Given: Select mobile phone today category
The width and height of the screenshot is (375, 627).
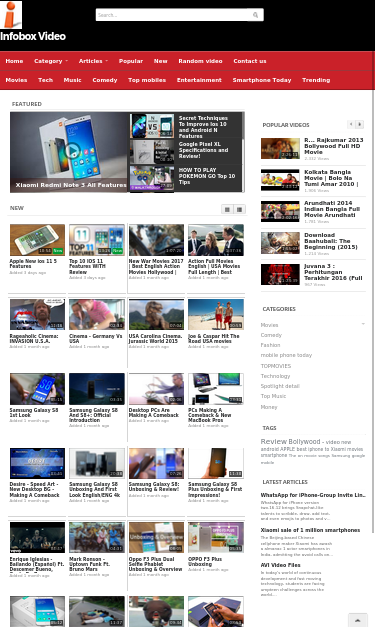Looking at the screenshot, I should point(286,355).
